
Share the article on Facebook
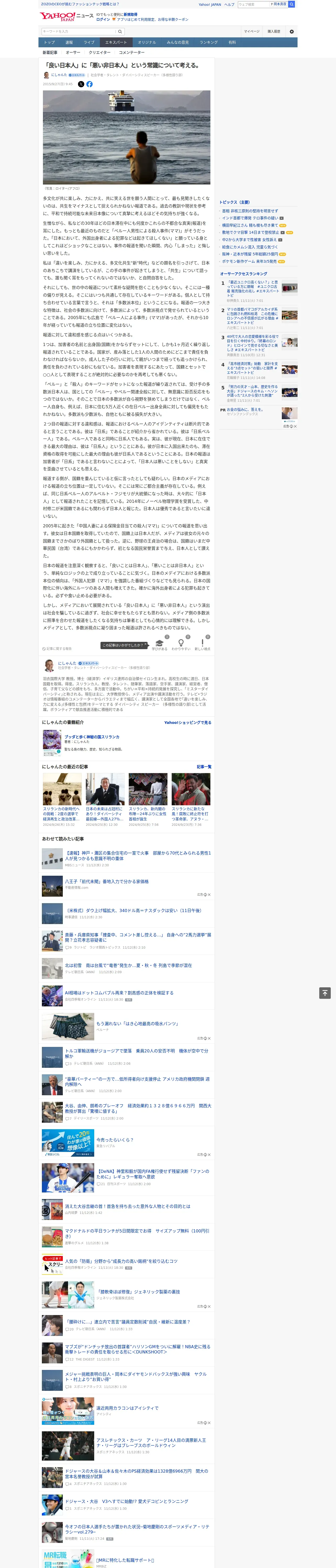point(90,84)
